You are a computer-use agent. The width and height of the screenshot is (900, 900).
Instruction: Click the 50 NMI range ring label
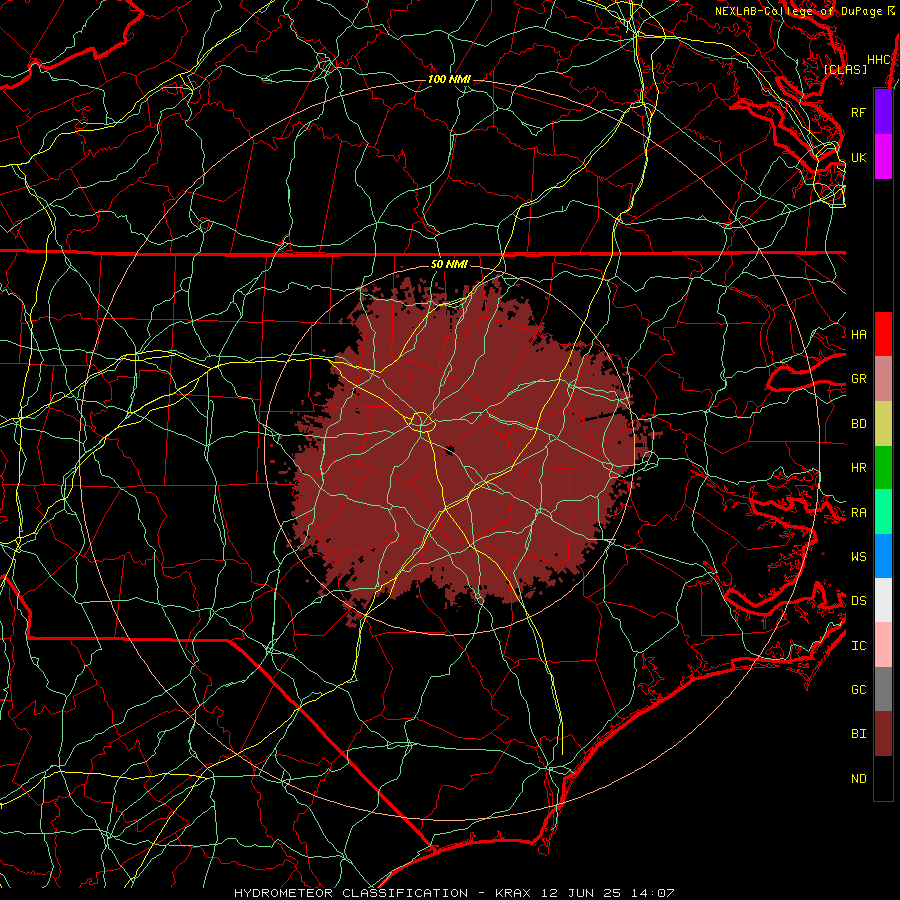pos(449,264)
